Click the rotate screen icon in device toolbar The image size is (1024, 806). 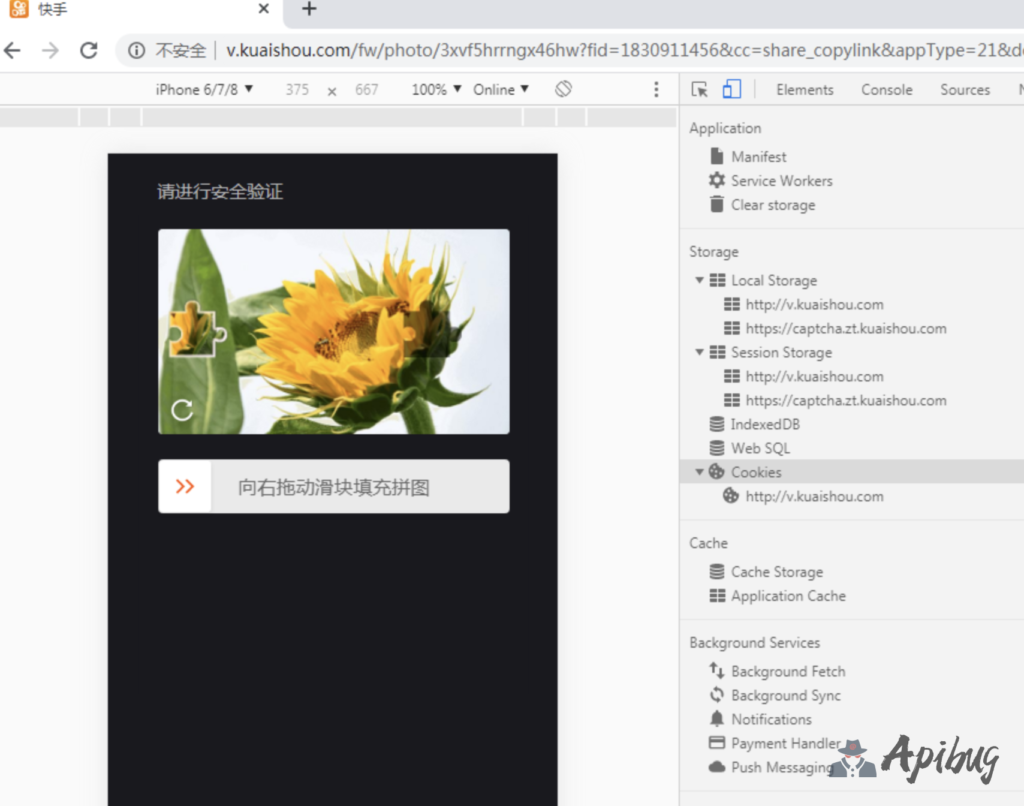563,89
